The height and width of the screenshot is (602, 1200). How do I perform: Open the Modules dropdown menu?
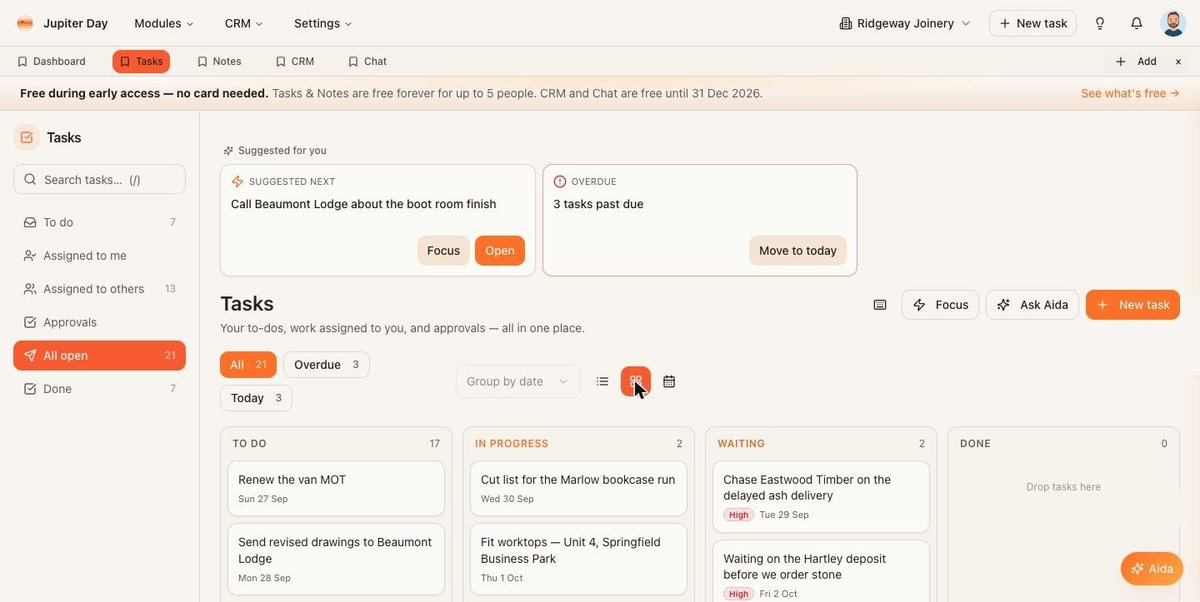164,23
